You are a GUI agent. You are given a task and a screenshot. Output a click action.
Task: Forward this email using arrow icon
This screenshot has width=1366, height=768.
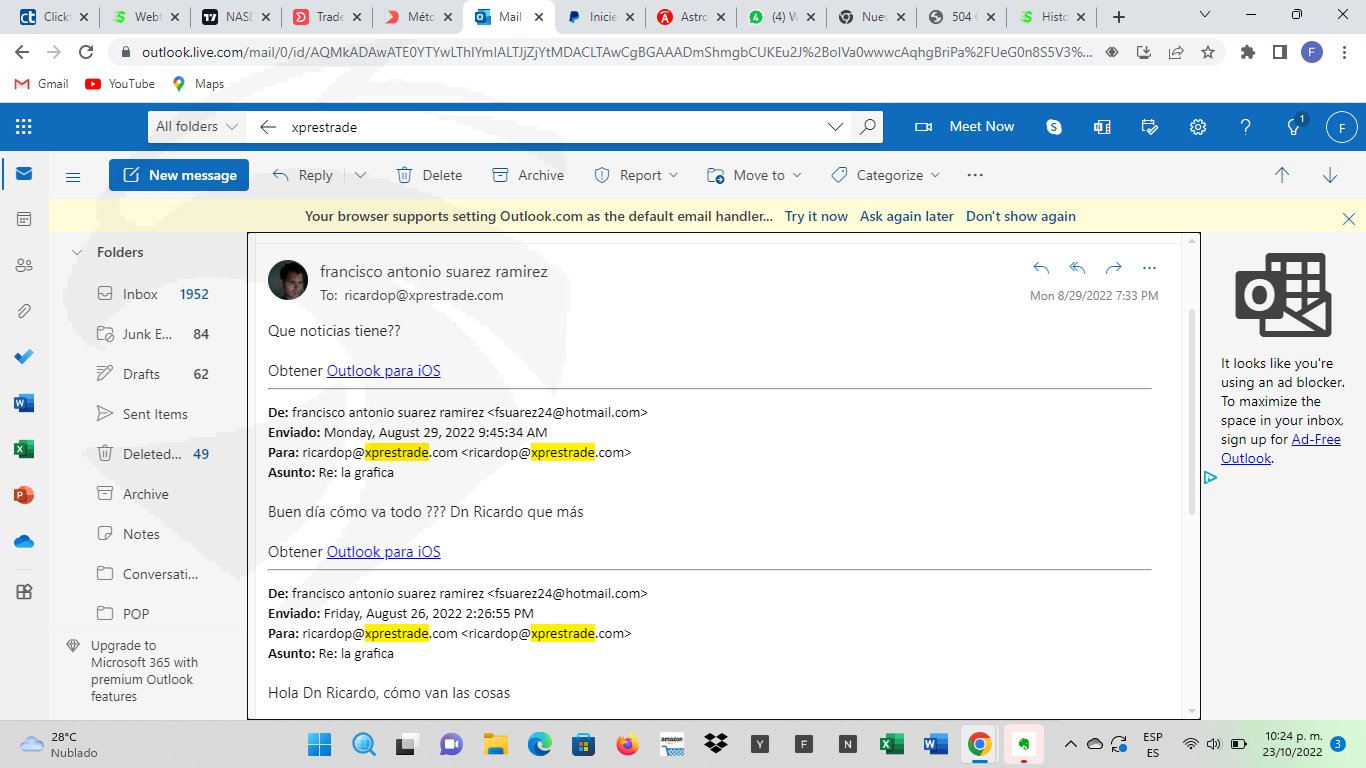coord(1113,268)
